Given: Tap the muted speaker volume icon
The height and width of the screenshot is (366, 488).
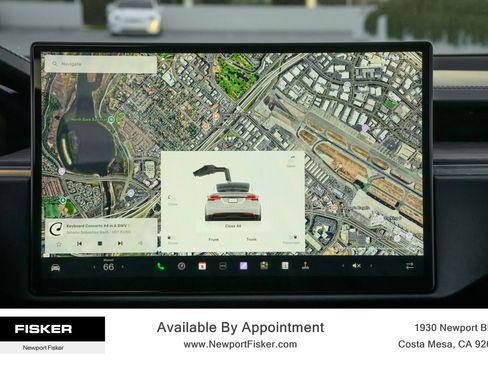Looking at the screenshot, I should click(356, 266).
